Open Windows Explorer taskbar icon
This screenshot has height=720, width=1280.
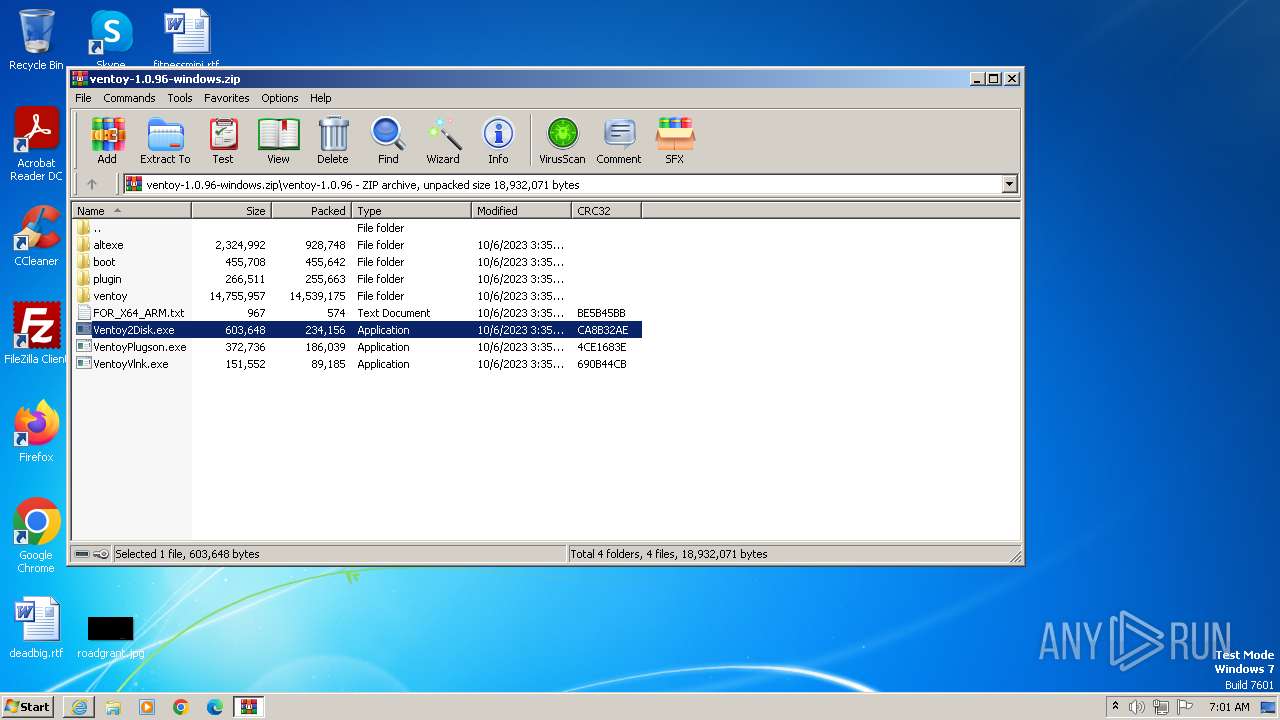click(x=113, y=707)
